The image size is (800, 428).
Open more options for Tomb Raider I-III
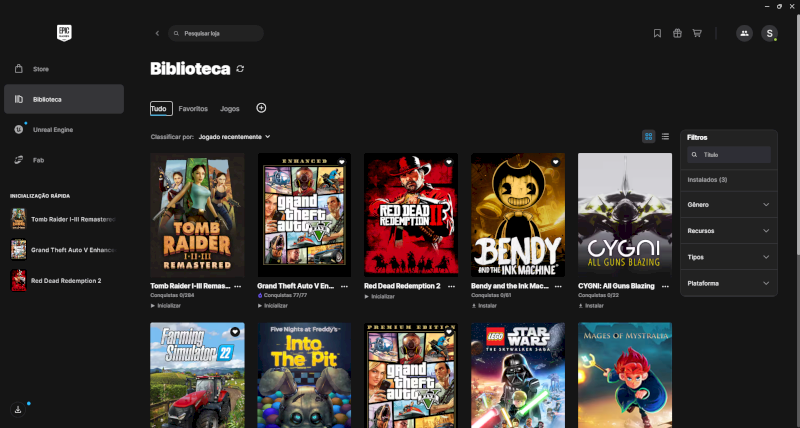238,286
